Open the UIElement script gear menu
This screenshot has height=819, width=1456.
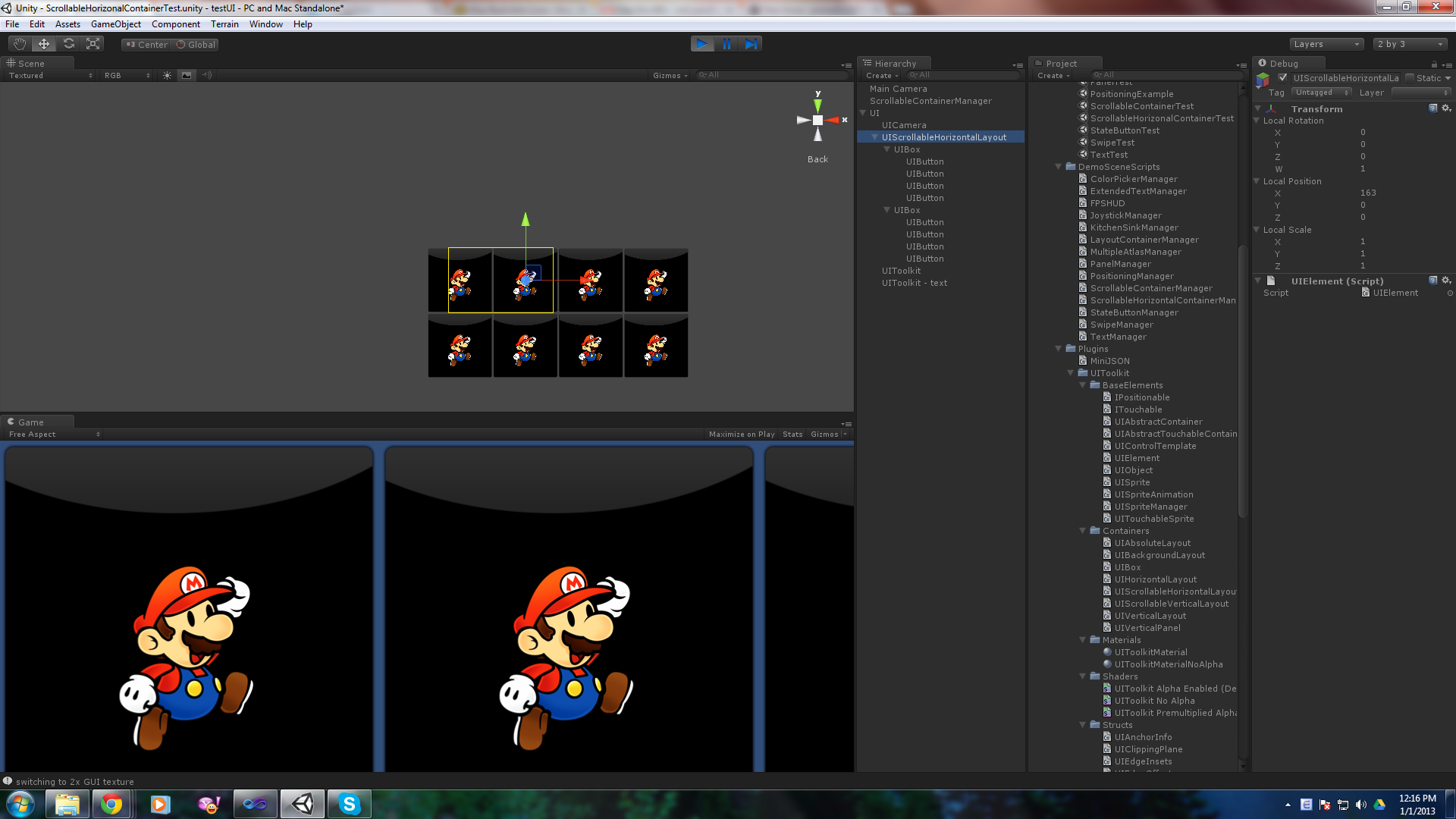pos(1446,281)
